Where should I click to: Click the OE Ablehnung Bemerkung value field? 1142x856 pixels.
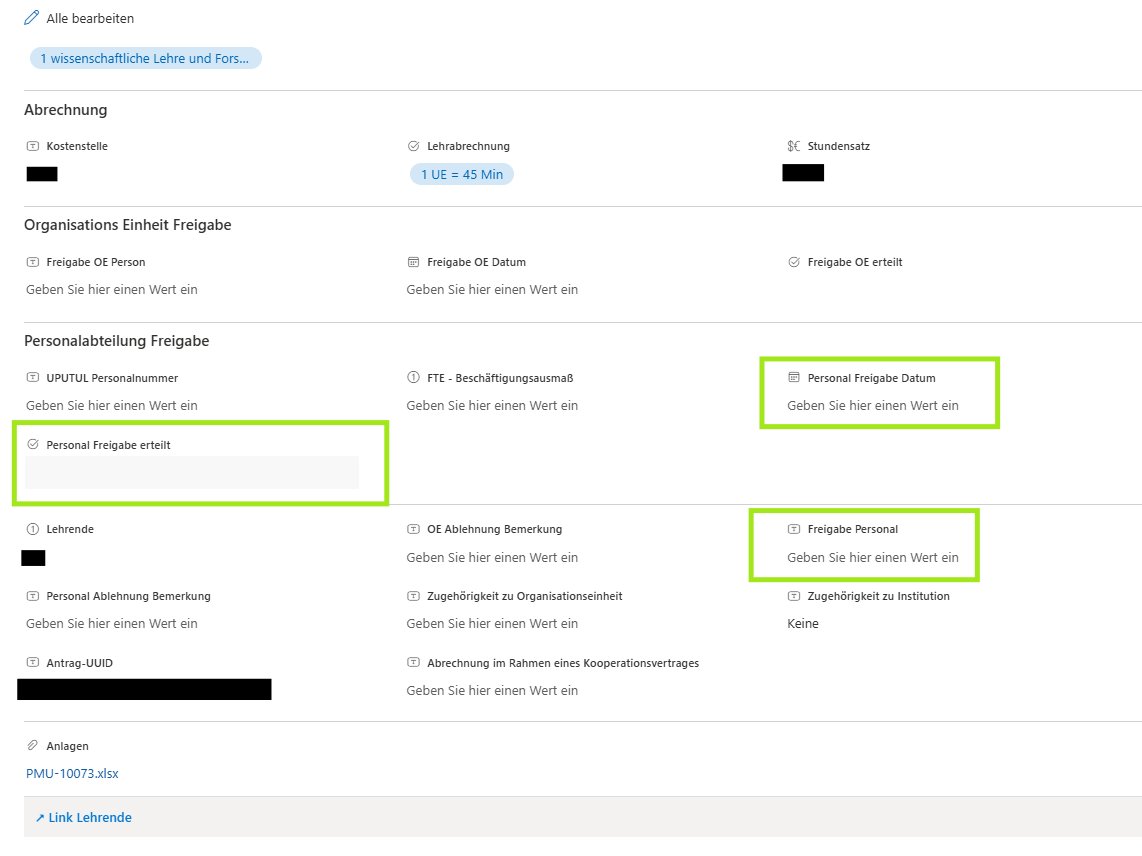[x=492, y=557]
